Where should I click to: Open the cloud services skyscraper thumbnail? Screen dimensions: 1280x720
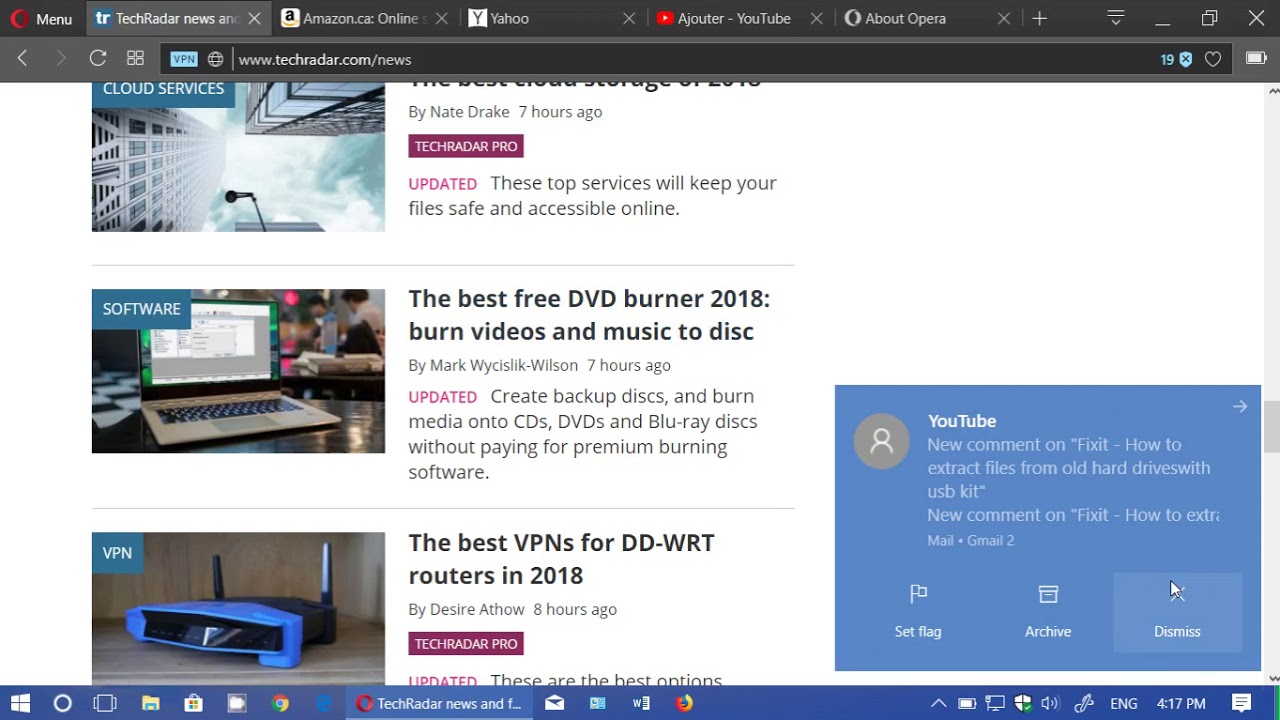pyautogui.click(x=238, y=157)
